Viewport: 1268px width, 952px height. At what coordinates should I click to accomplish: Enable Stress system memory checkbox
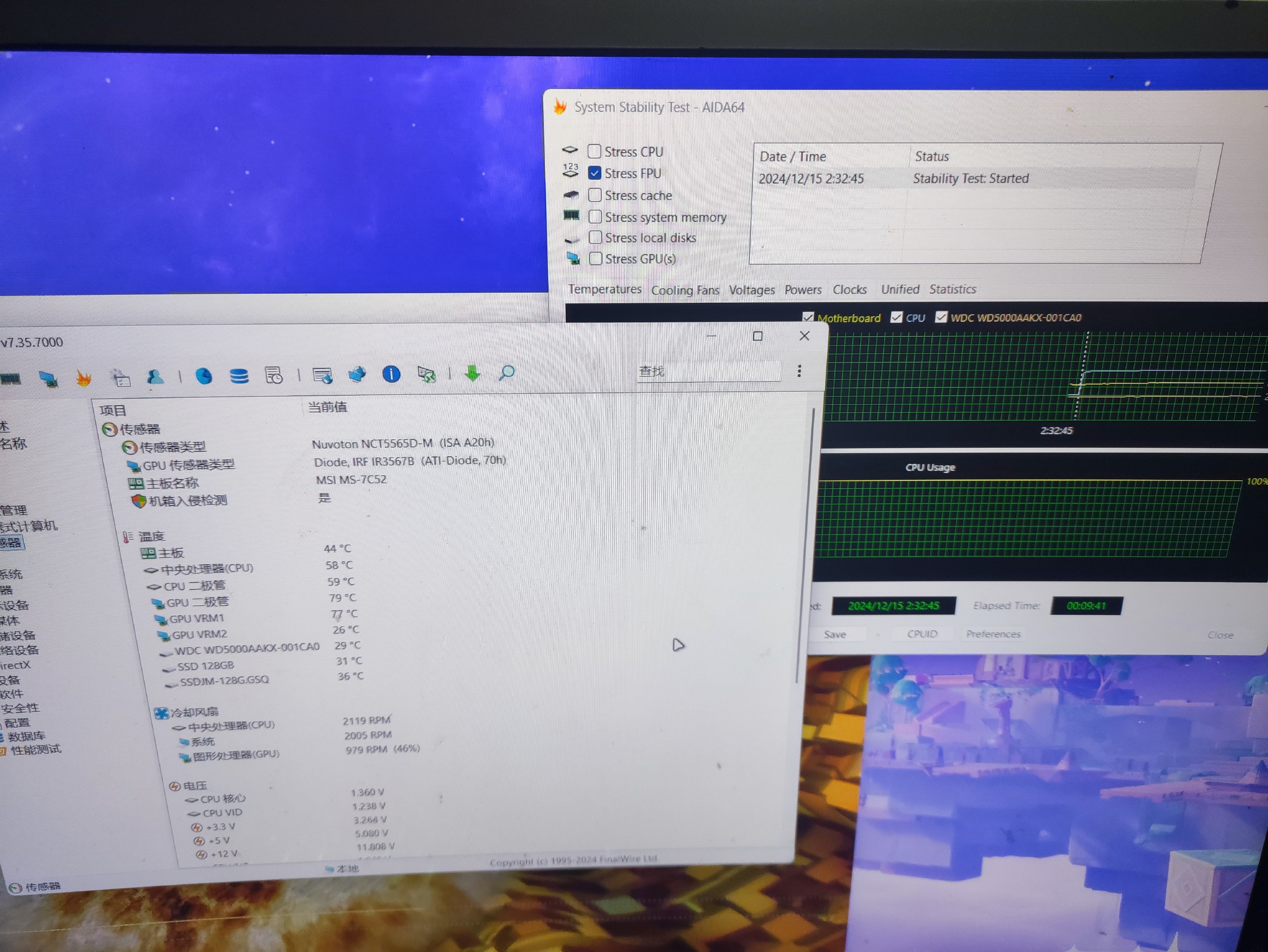595,216
